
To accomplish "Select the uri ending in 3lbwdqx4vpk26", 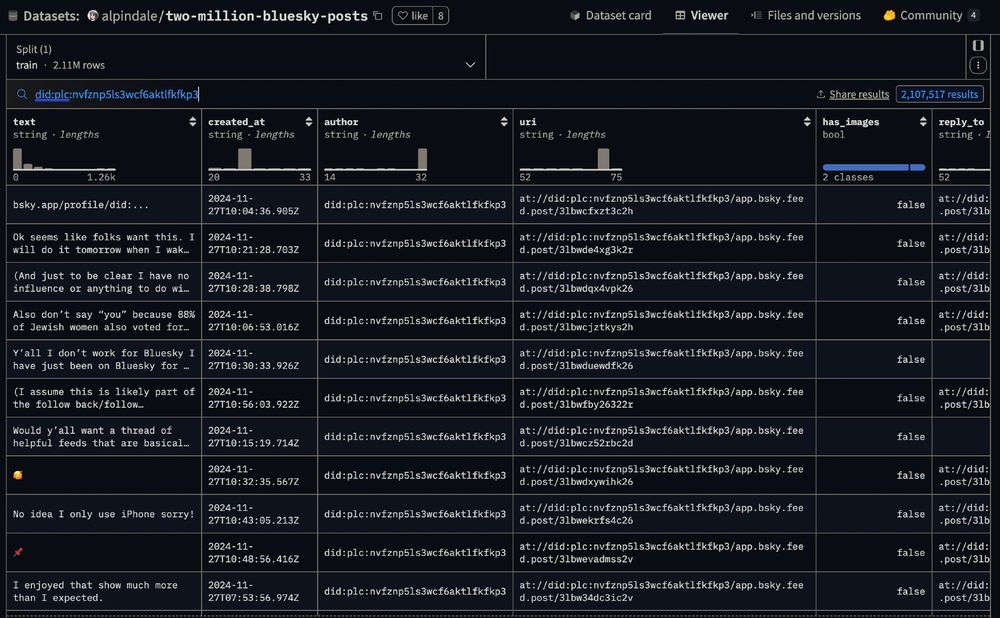I will tap(664, 282).
